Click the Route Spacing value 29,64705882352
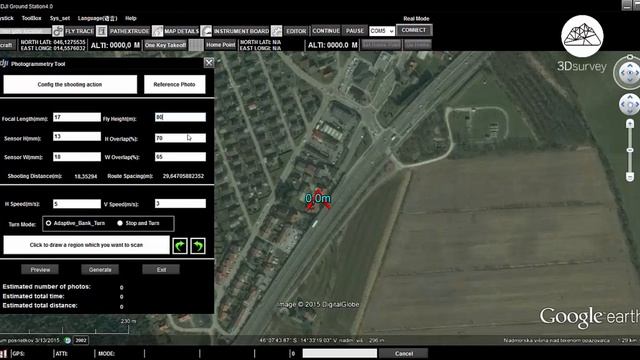The width and height of the screenshot is (640, 360). 183,176
